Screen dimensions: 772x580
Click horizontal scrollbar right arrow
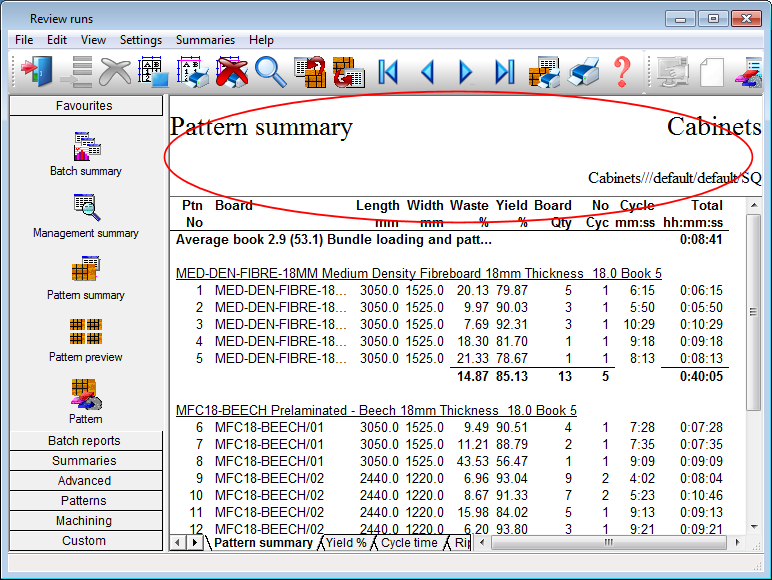737,543
